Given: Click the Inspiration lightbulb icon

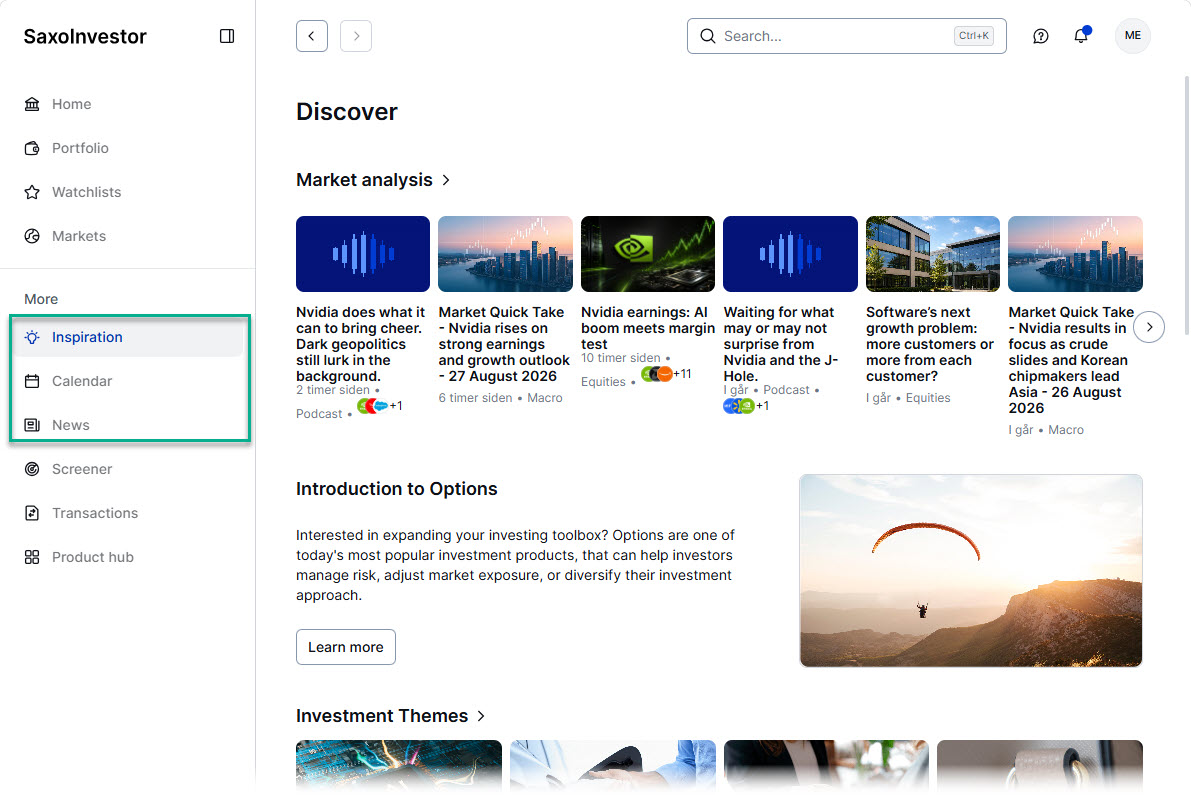Looking at the screenshot, I should pyautogui.click(x=32, y=337).
